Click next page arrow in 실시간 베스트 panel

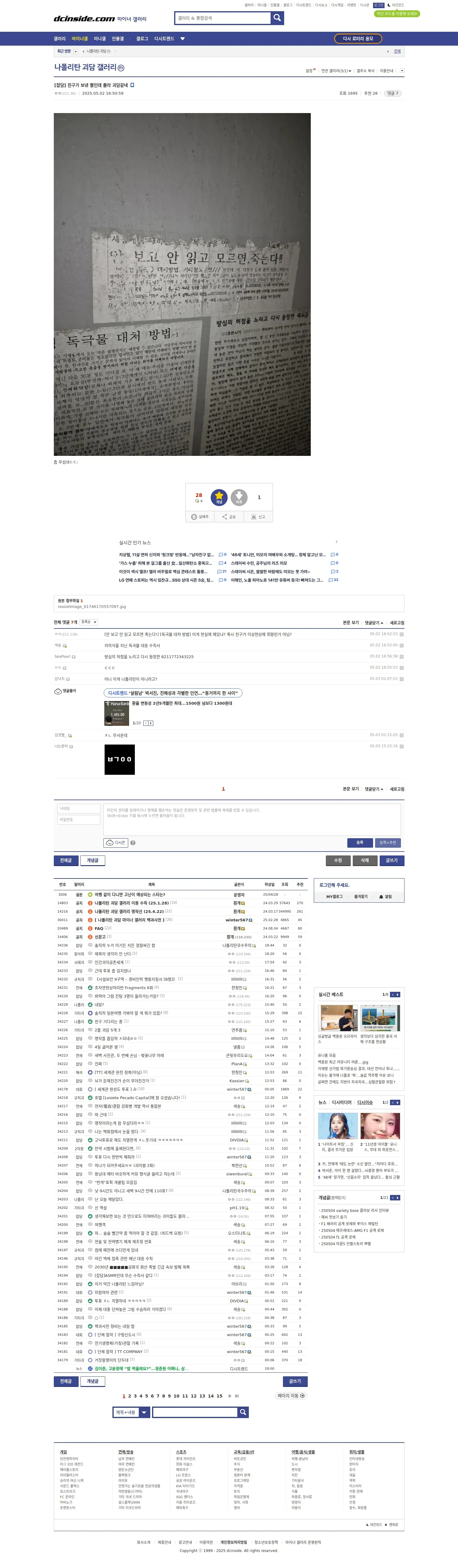click(398, 995)
